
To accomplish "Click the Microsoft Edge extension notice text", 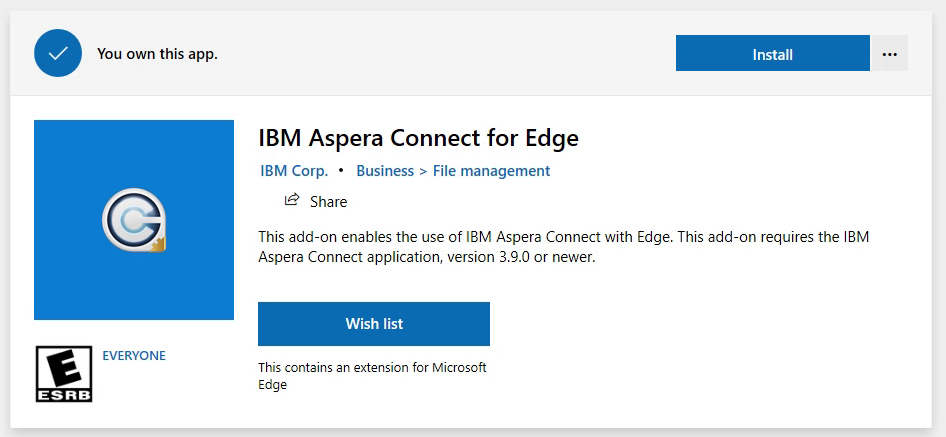I will pyautogui.click(x=372, y=376).
